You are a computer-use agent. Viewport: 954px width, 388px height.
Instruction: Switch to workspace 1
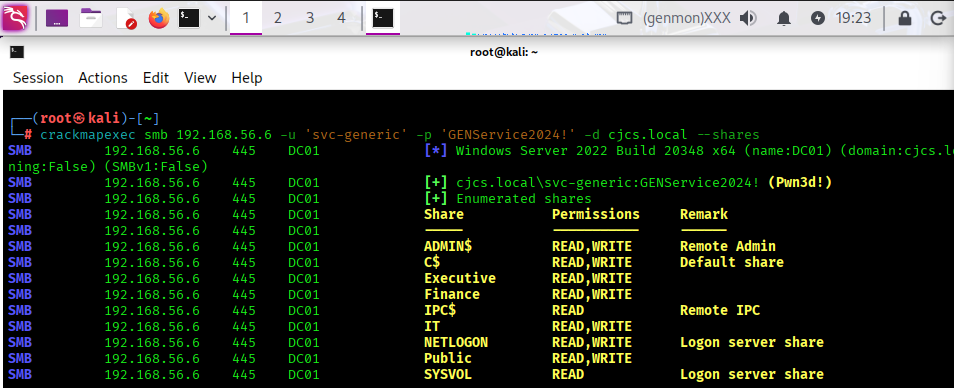(x=246, y=18)
